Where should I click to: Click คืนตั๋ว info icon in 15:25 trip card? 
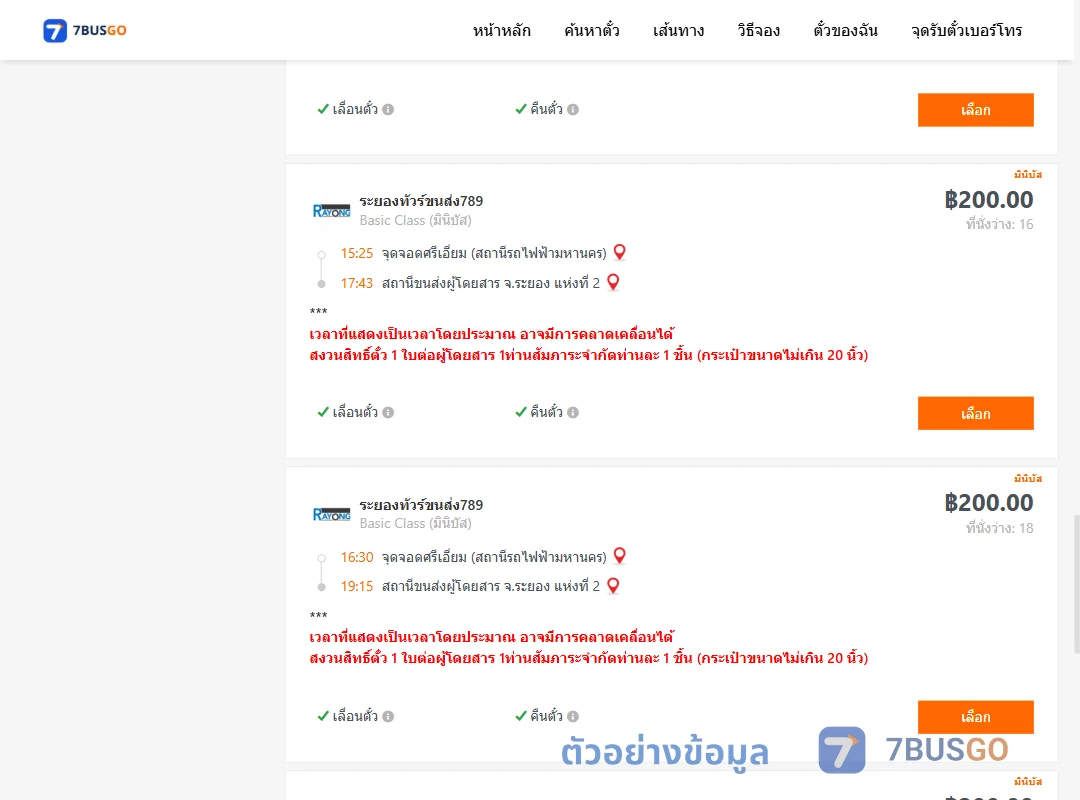pos(573,413)
